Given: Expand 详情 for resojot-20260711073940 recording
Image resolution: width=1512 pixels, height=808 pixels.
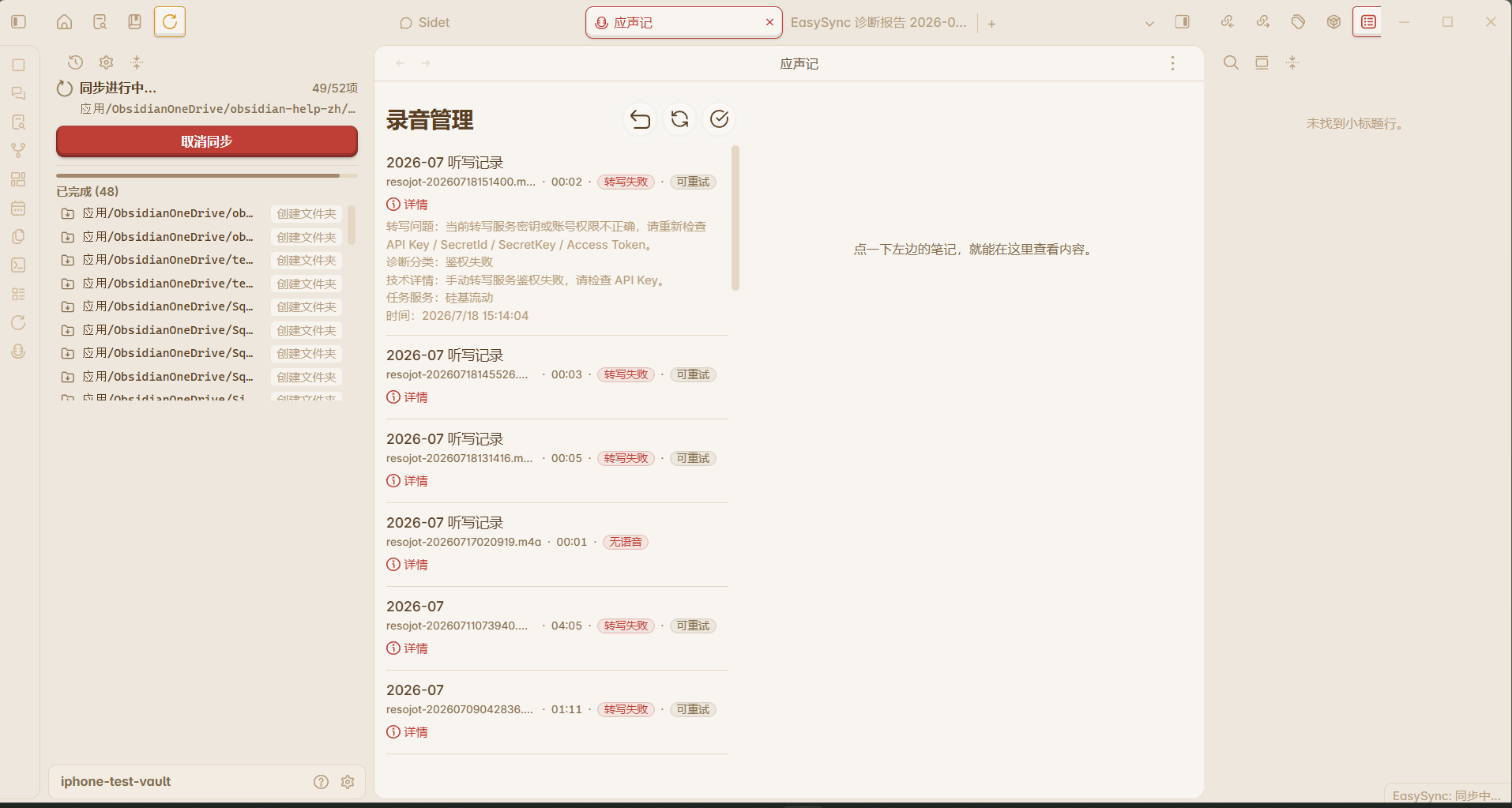Looking at the screenshot, I should click(x=407, y=648).
